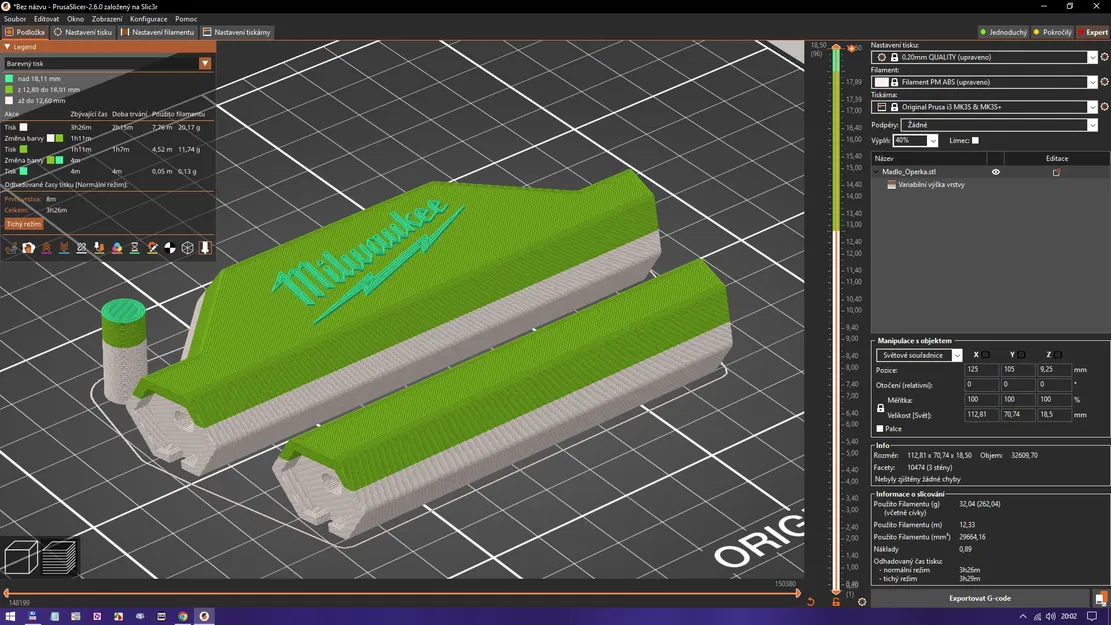Open the Barevný tisk view type dropdown
This screenshot has height=625, width=1111.
click(x=108, y=63)
